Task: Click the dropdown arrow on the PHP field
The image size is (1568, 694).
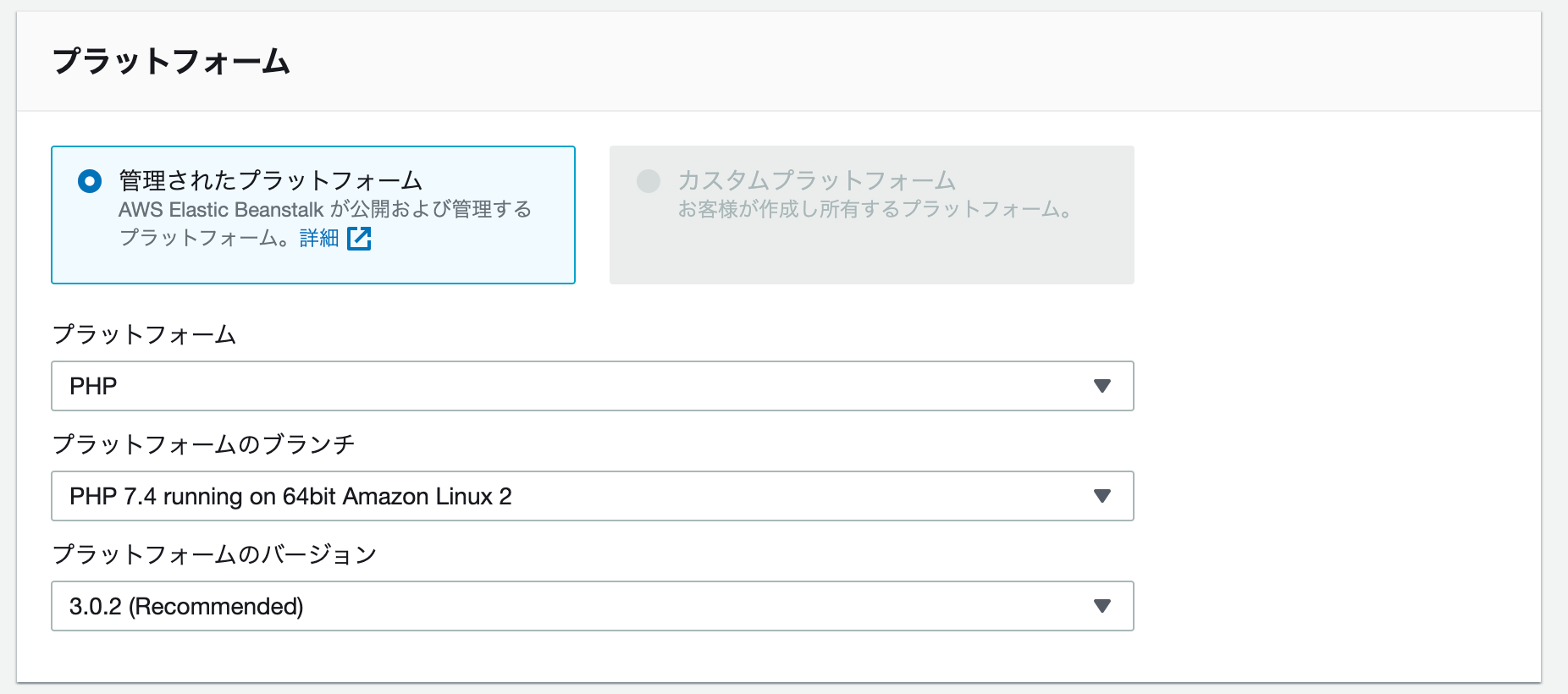Action: pos(1102,386)
